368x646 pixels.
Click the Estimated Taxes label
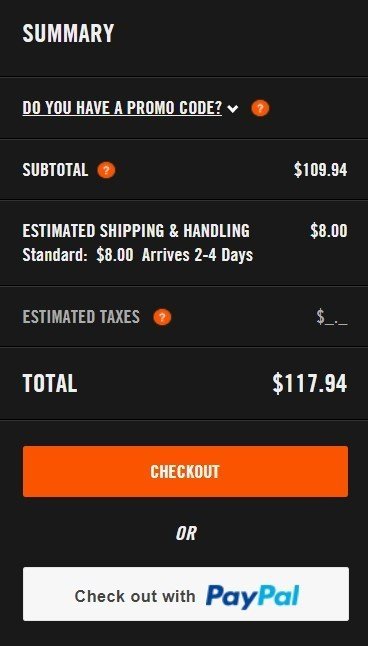pyautogui.click(x=81, y=317)
